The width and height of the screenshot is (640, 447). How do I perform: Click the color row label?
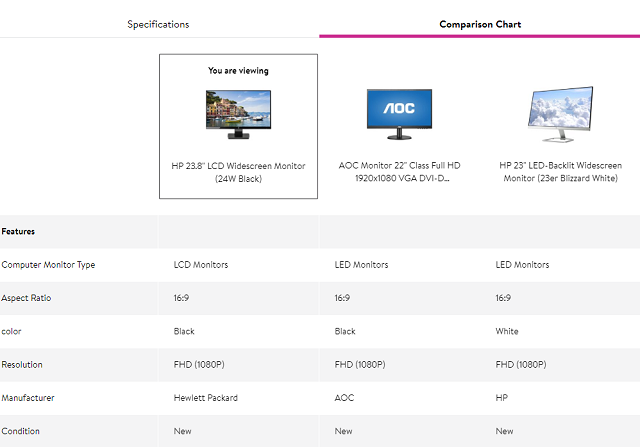coord(13,331)
